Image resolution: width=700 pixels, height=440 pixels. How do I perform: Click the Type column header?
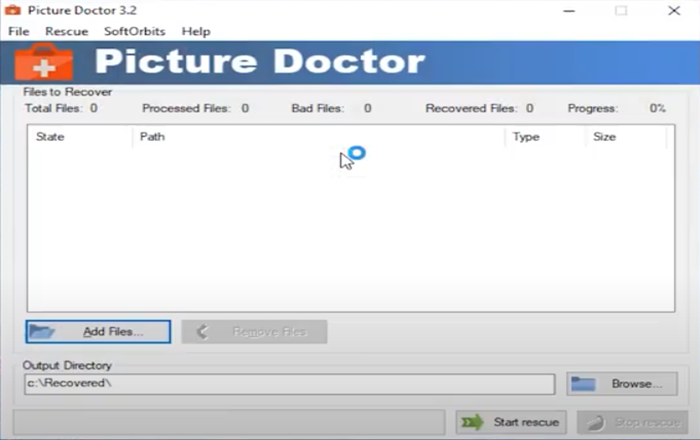coord(545,137)
